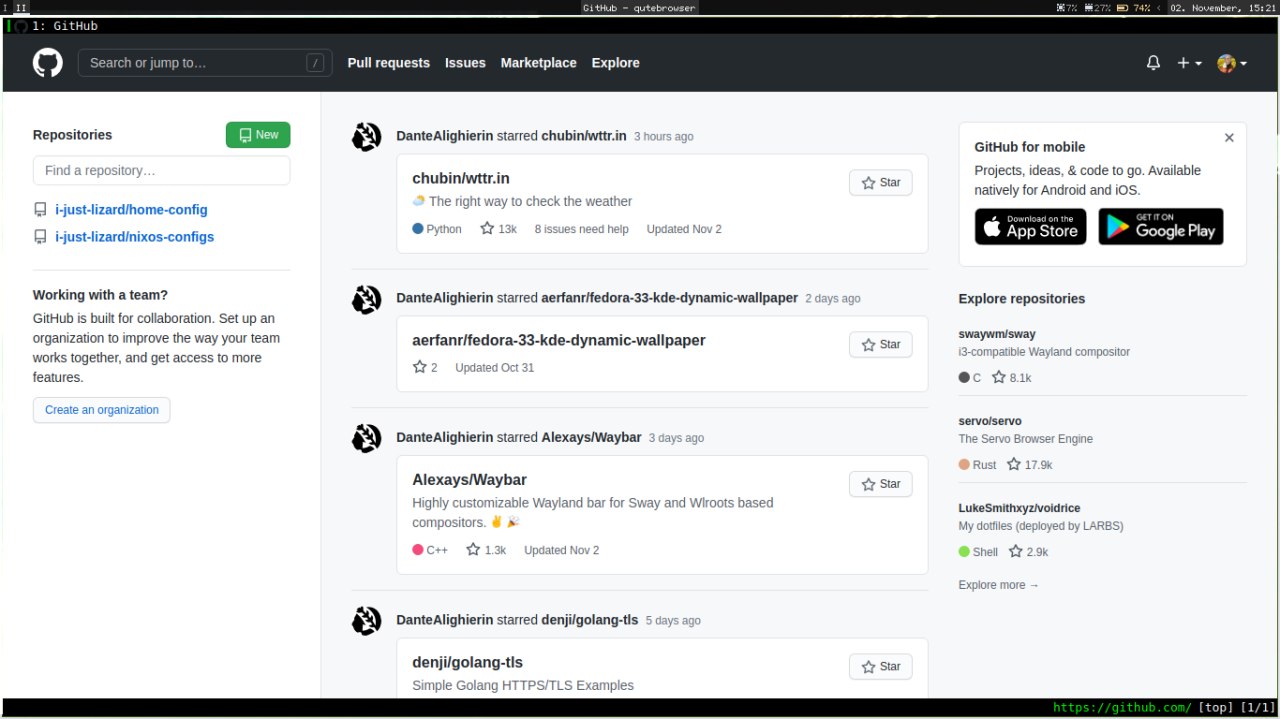Click 3 hours ago timestamp
The image size is (1280, 719).
664,137
